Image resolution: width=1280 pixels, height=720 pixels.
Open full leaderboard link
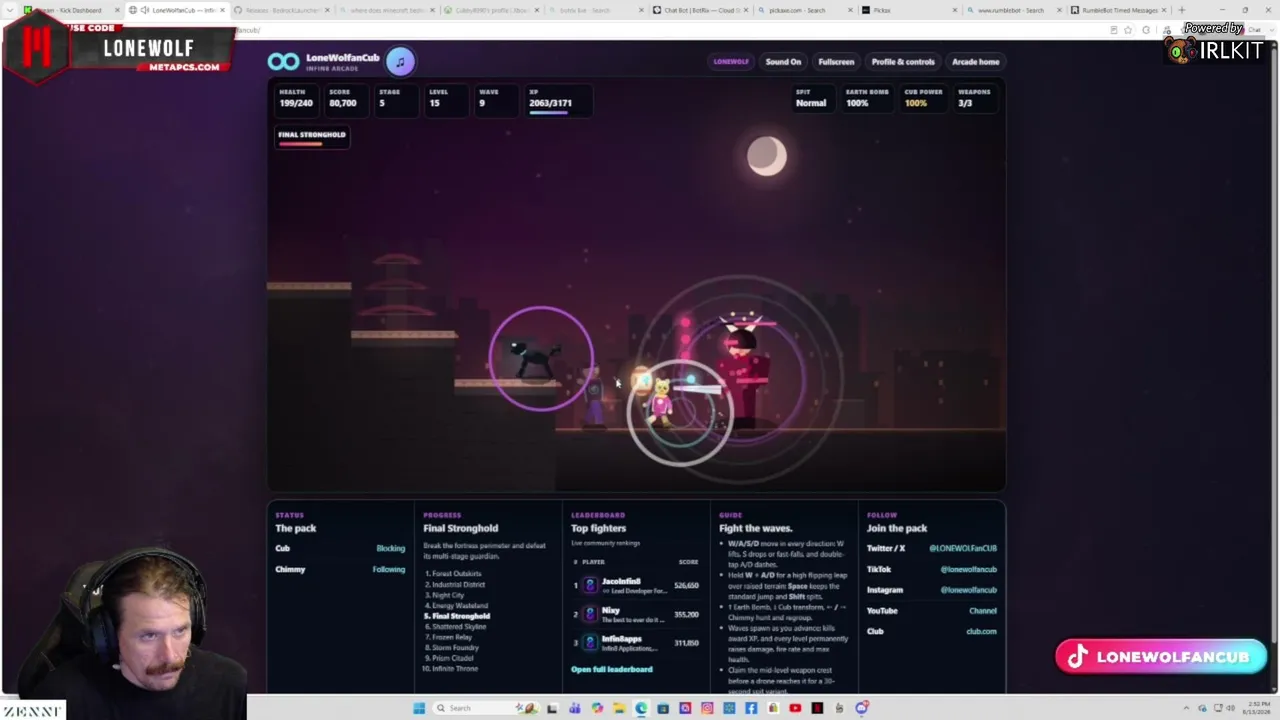611,669
